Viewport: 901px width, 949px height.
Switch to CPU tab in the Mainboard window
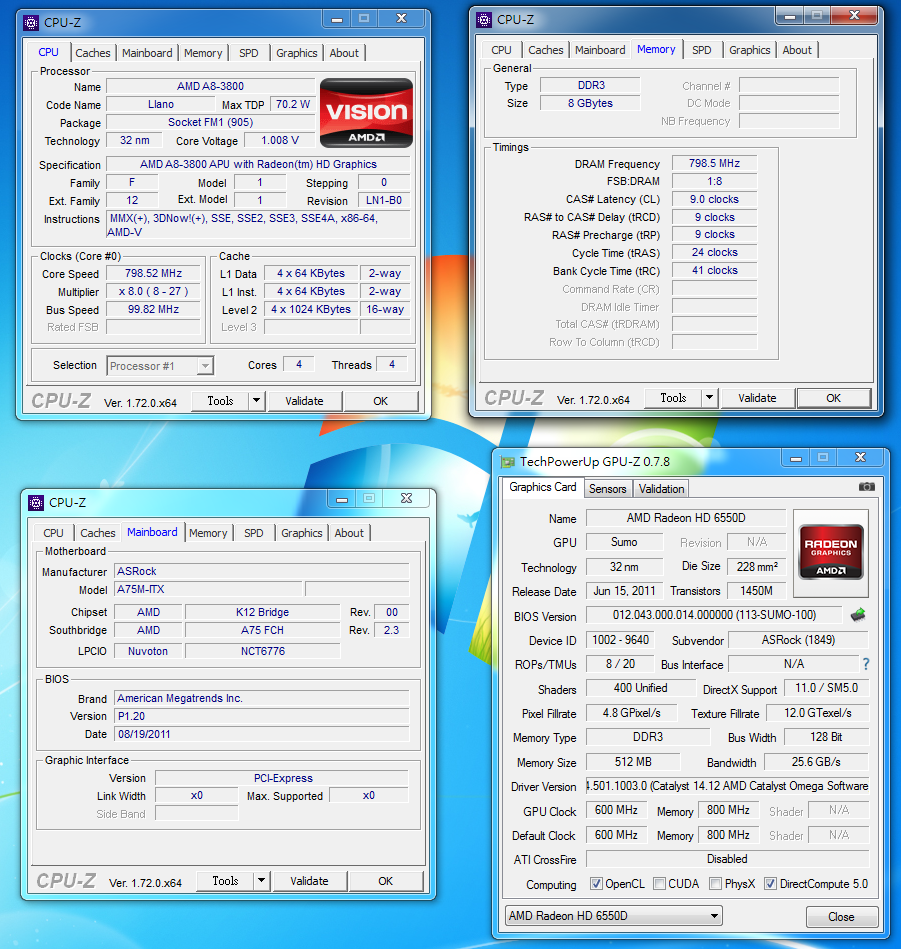53,533
